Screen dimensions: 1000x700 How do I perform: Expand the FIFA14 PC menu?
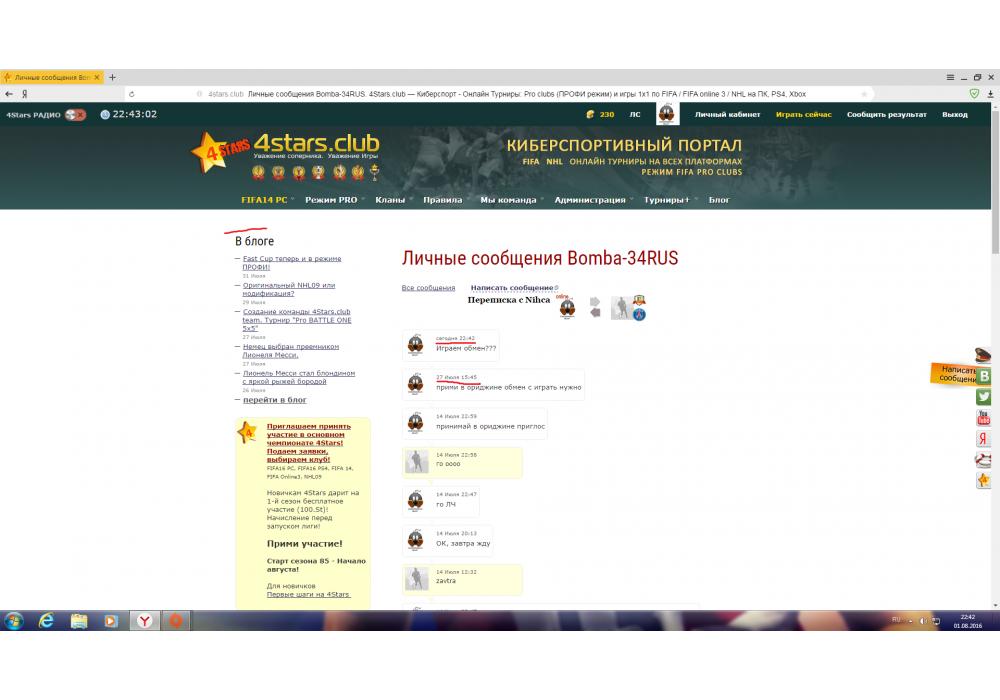[x=264, y=200]
